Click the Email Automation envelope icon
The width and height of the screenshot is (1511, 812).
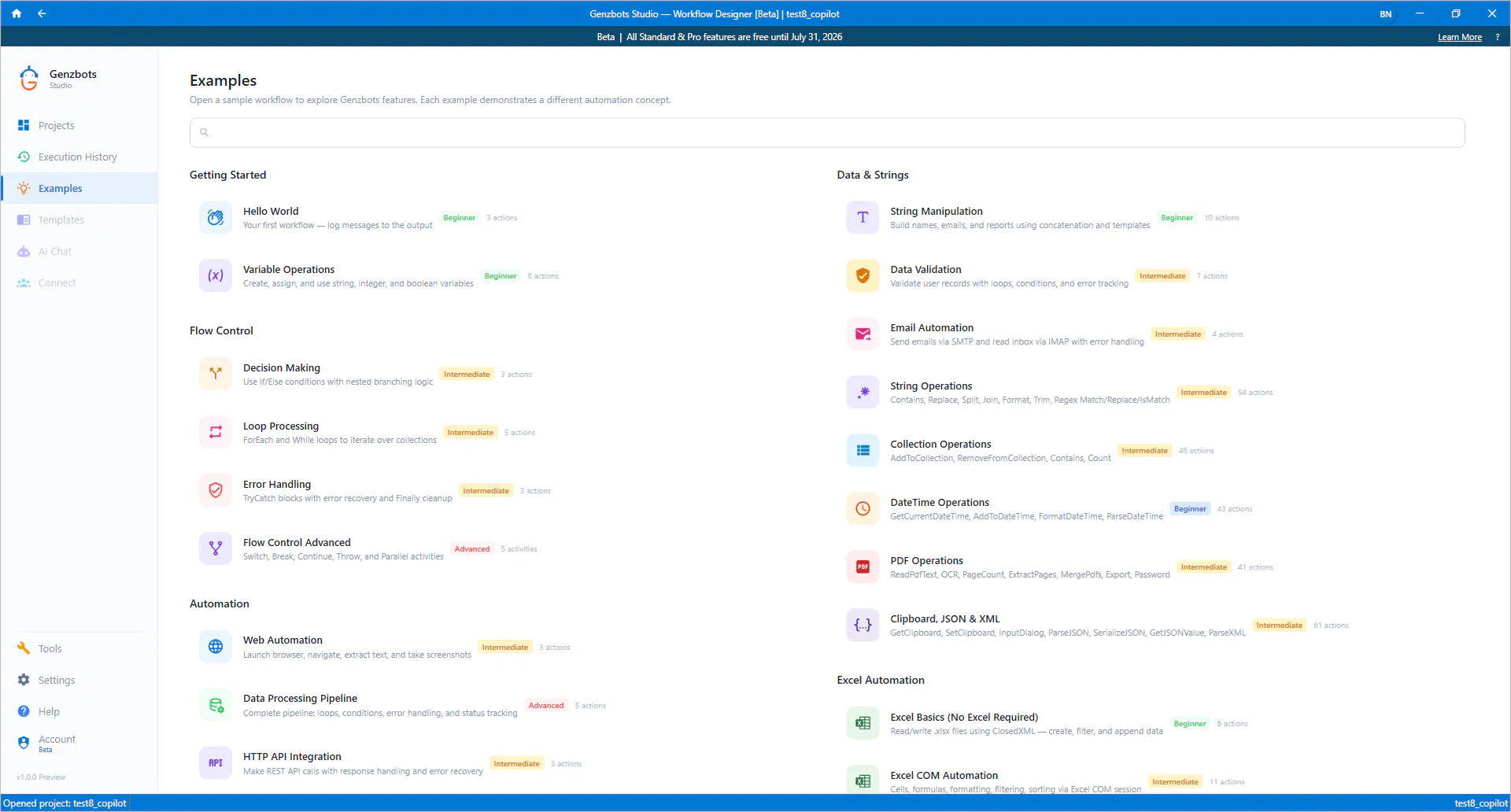pos(863,334)
